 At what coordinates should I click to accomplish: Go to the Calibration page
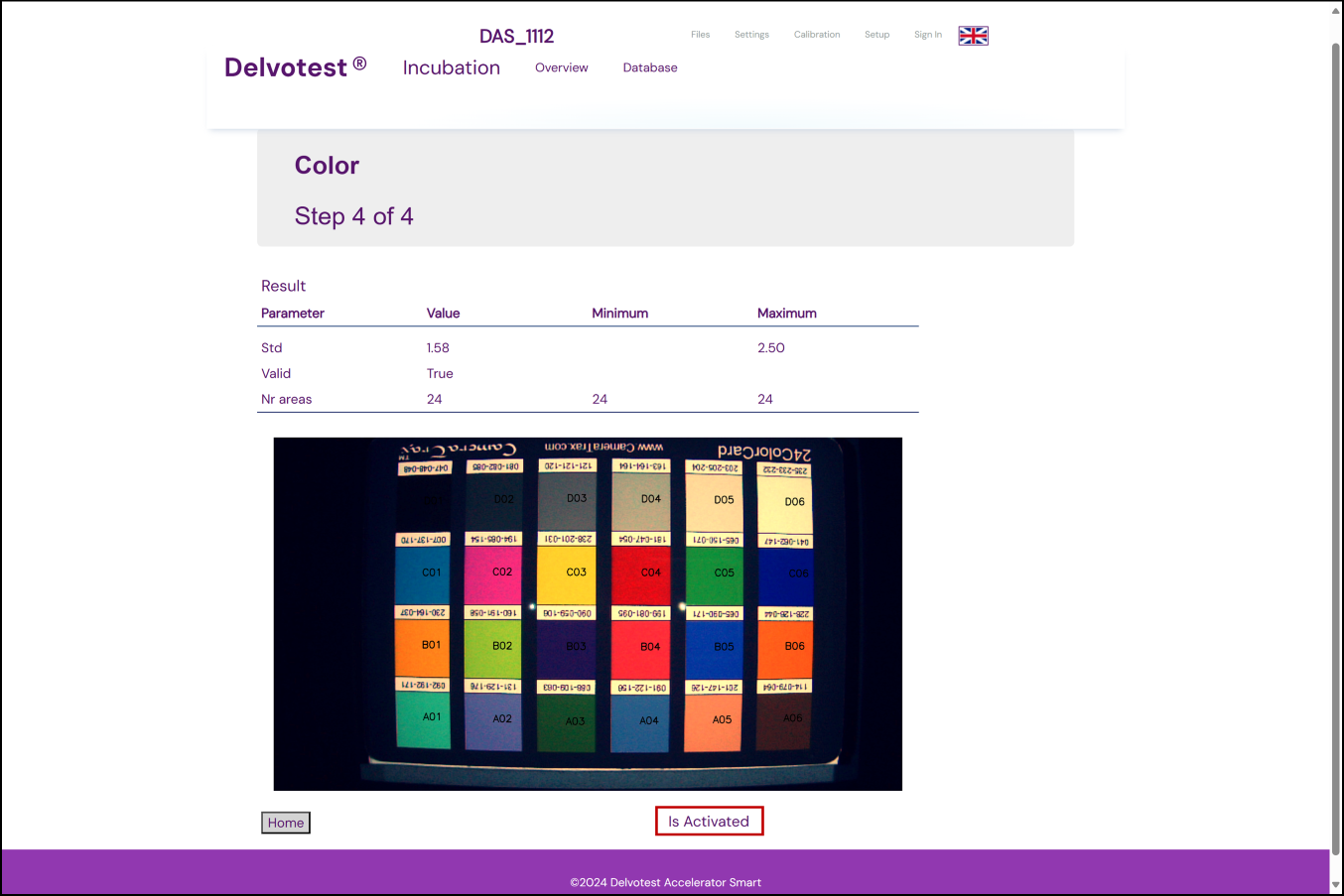click(x=816, y=35)
